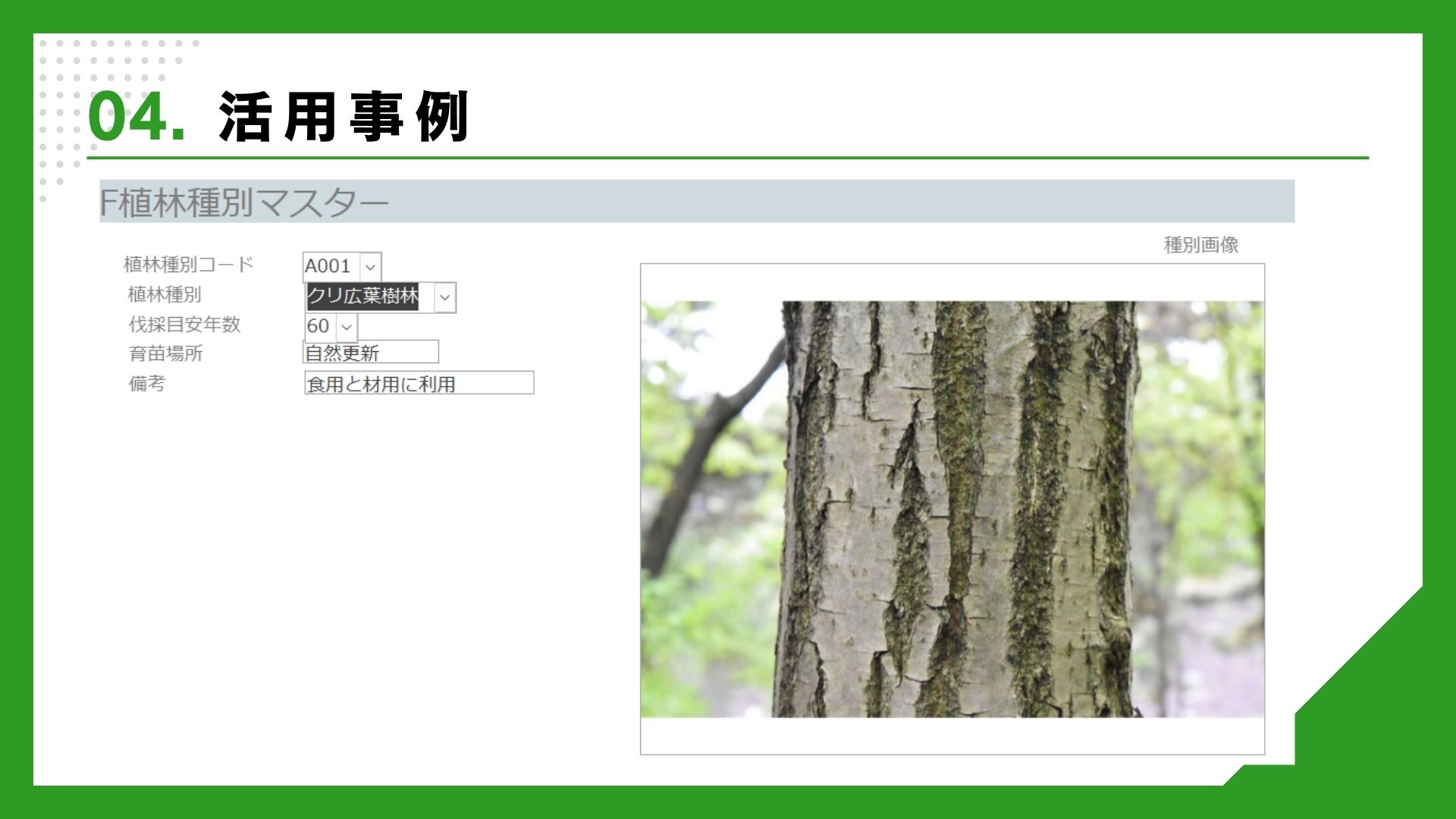
Task: Click the 食用と材用に利用 remarks field
Action: point(419,384)
